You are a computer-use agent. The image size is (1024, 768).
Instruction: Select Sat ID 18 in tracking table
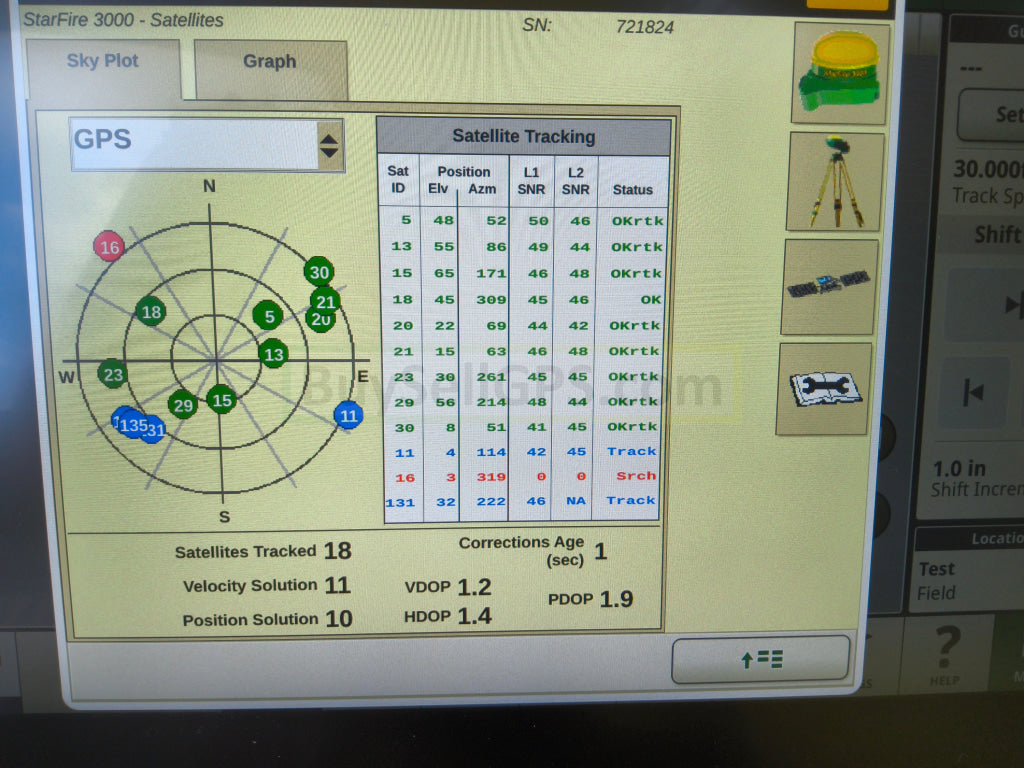coord(402,299)
